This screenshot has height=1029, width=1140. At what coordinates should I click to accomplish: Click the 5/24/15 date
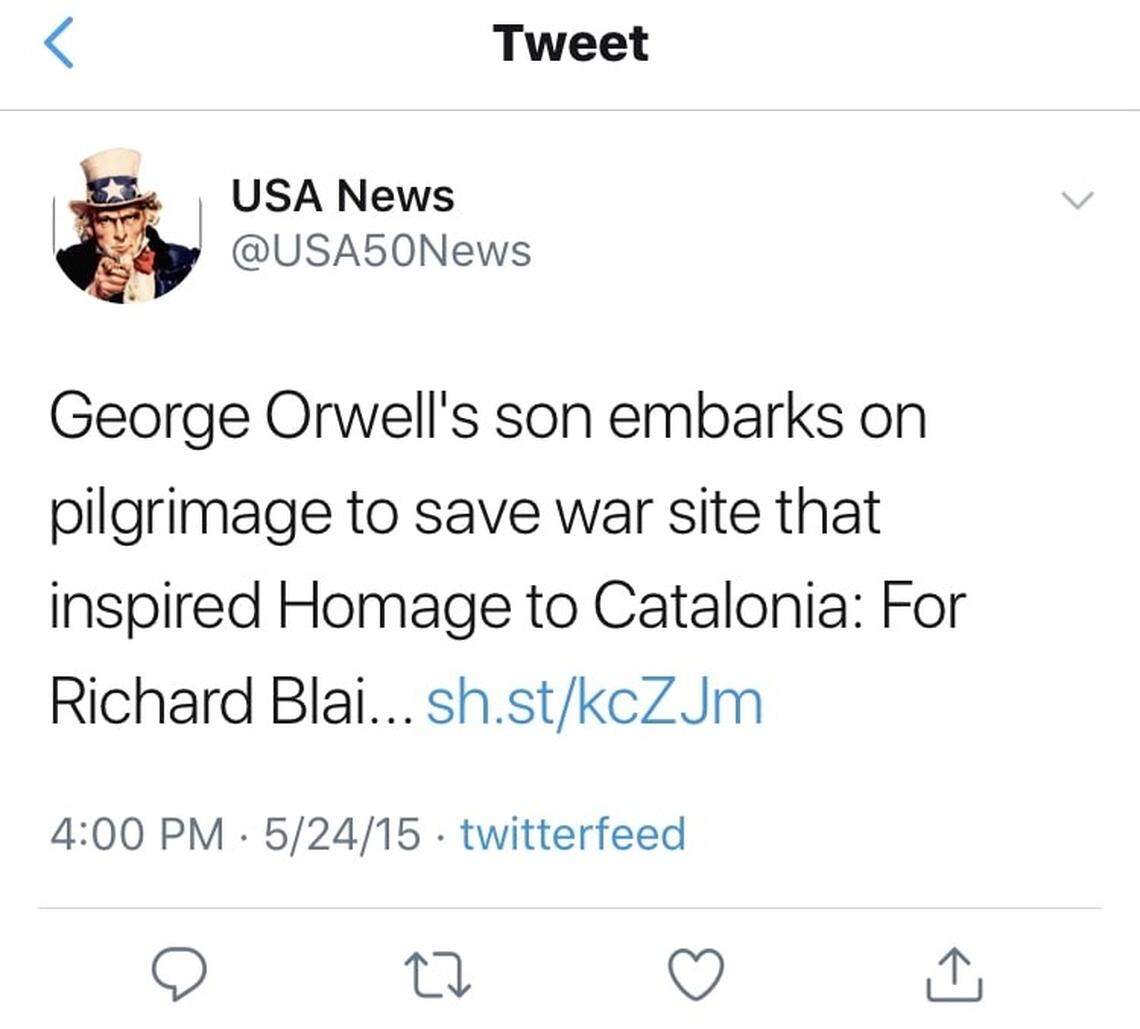342,834
